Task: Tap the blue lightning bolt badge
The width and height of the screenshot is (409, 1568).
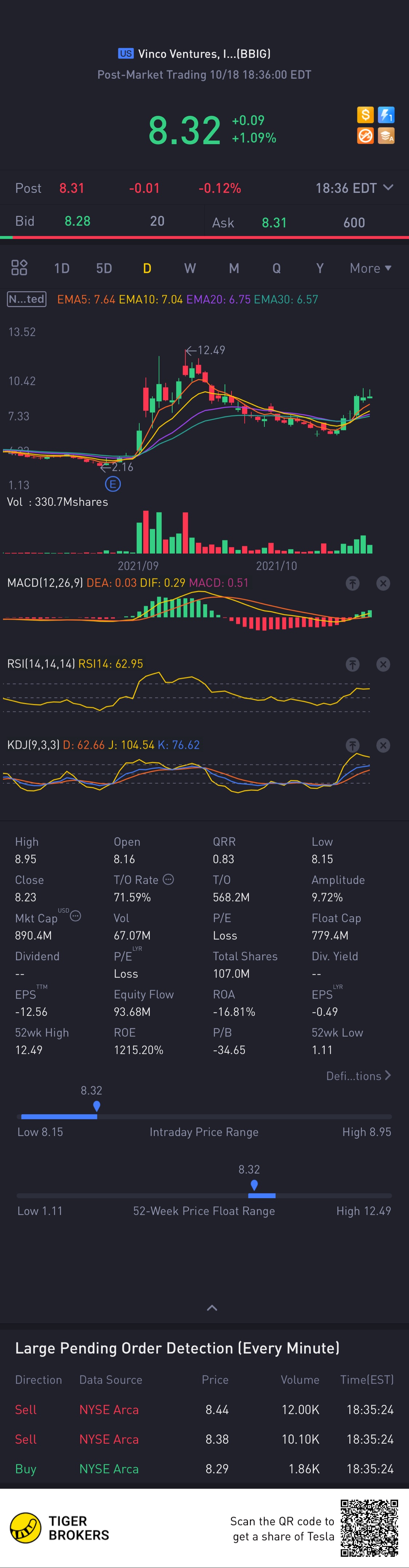Action: pyautogui.click(x=386, y=114)
